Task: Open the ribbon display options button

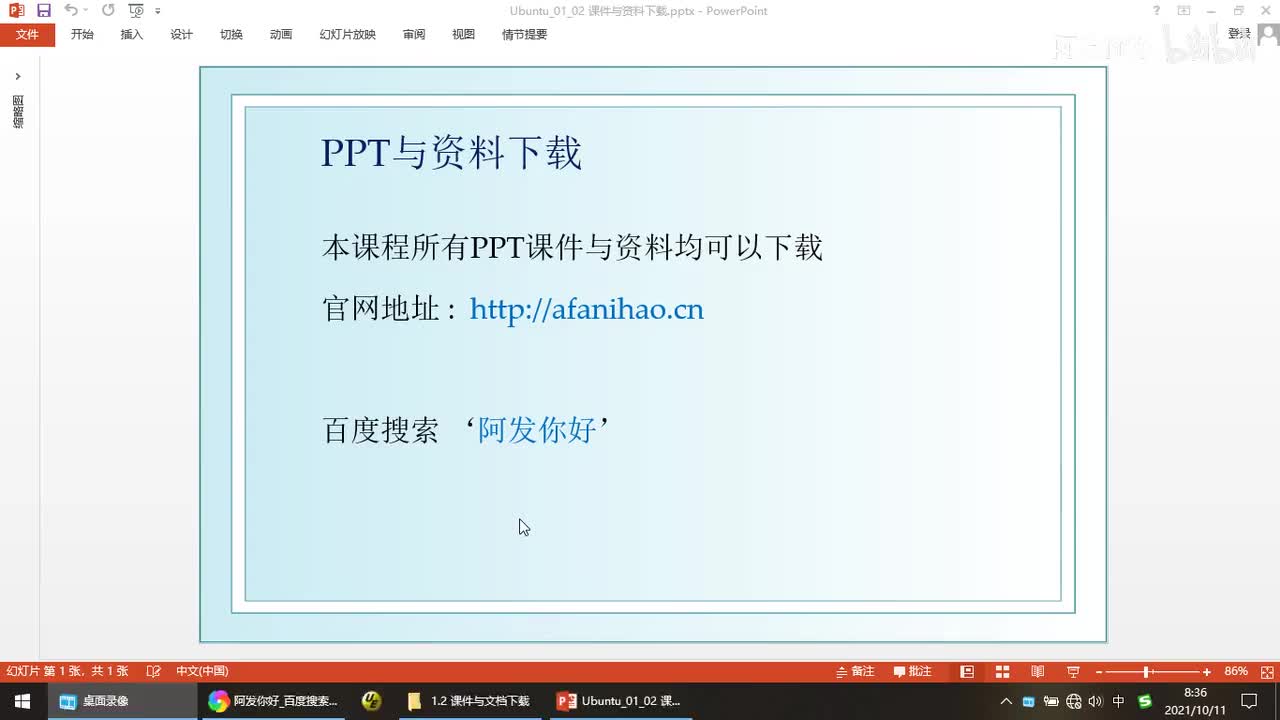Action: click(1184, 11)
